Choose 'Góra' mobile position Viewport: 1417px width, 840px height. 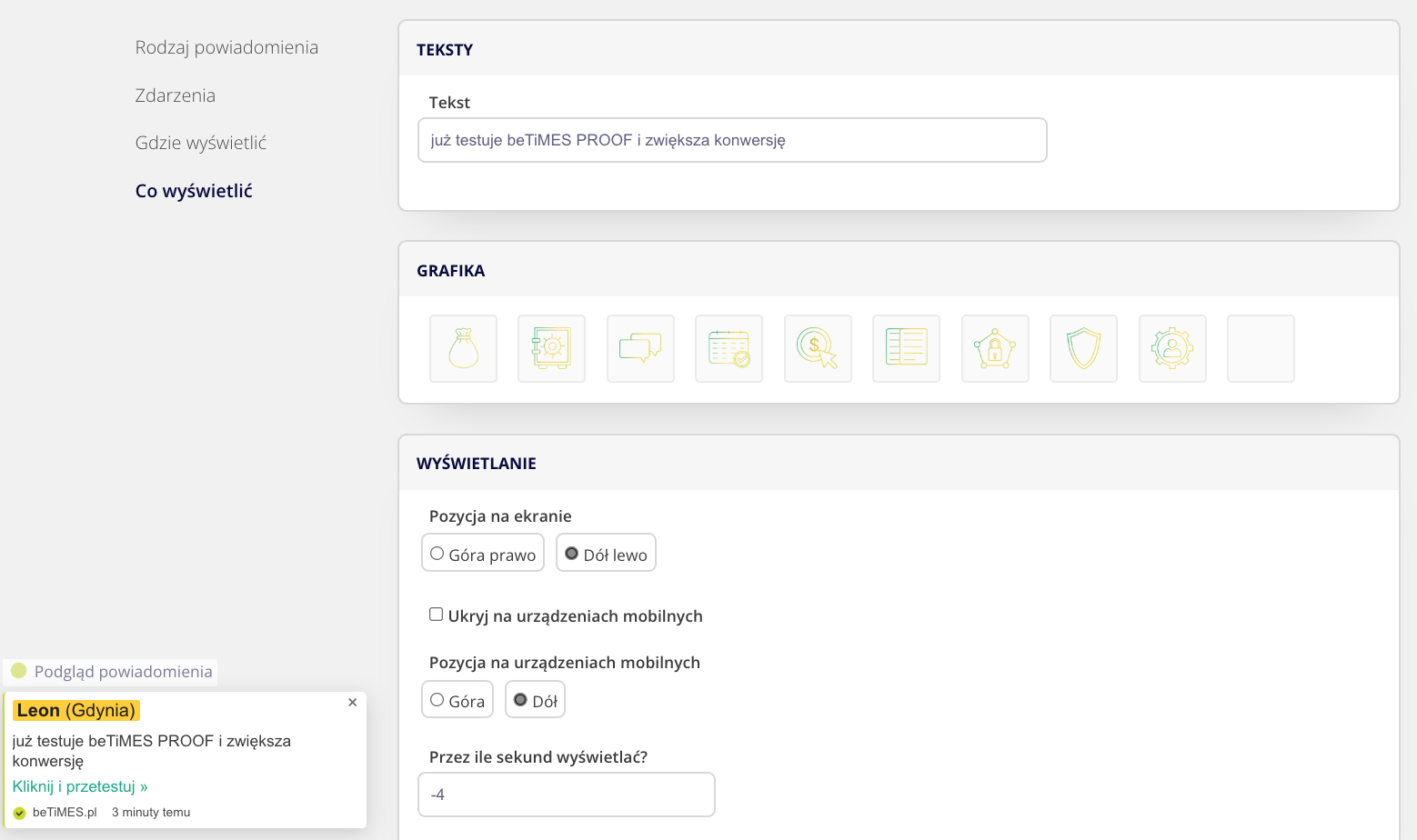tap(437, 700)
